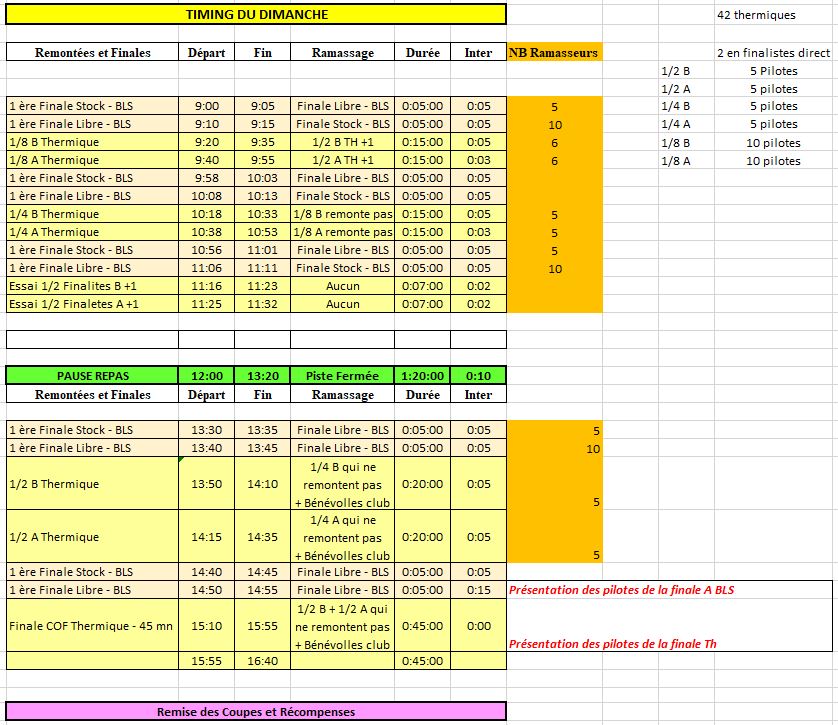Screen dimensions: 838x725
Task: Select the '13:45' end time cell
Action: [262, 448]
